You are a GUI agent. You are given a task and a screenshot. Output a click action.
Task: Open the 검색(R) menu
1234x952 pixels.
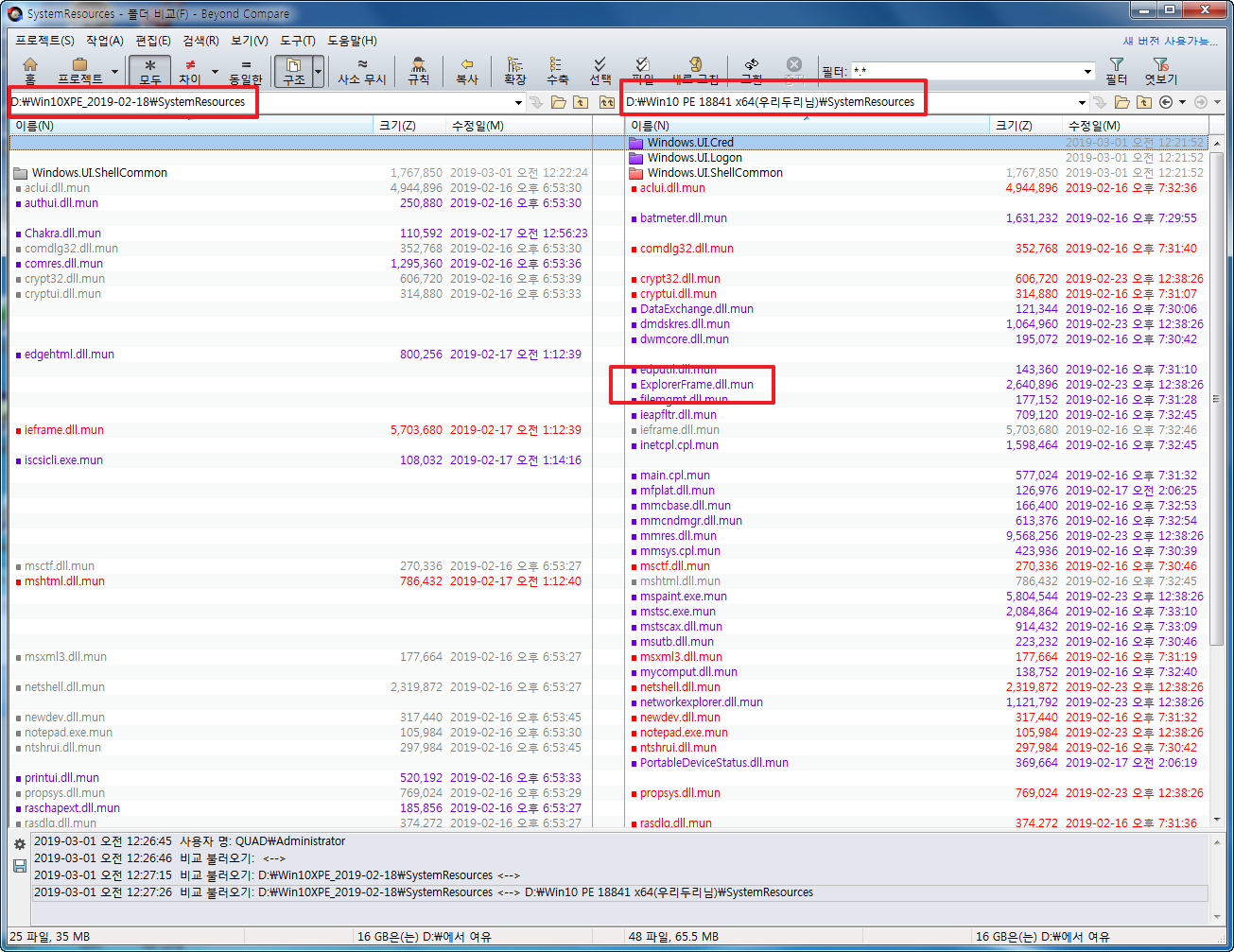pyautogui.click(x=200, y=41)
